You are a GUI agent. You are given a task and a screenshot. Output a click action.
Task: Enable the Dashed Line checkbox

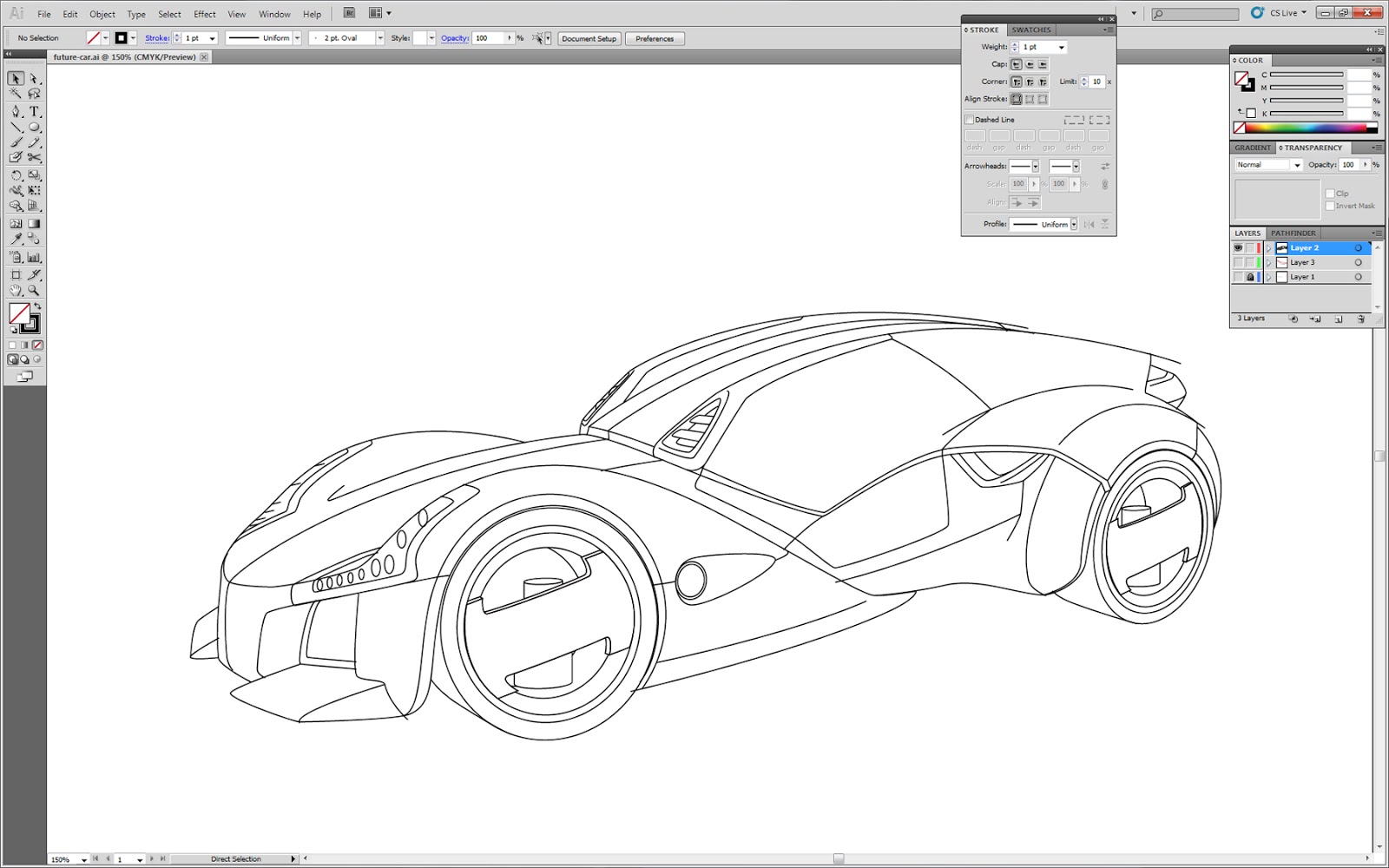(x=970, y=119)
